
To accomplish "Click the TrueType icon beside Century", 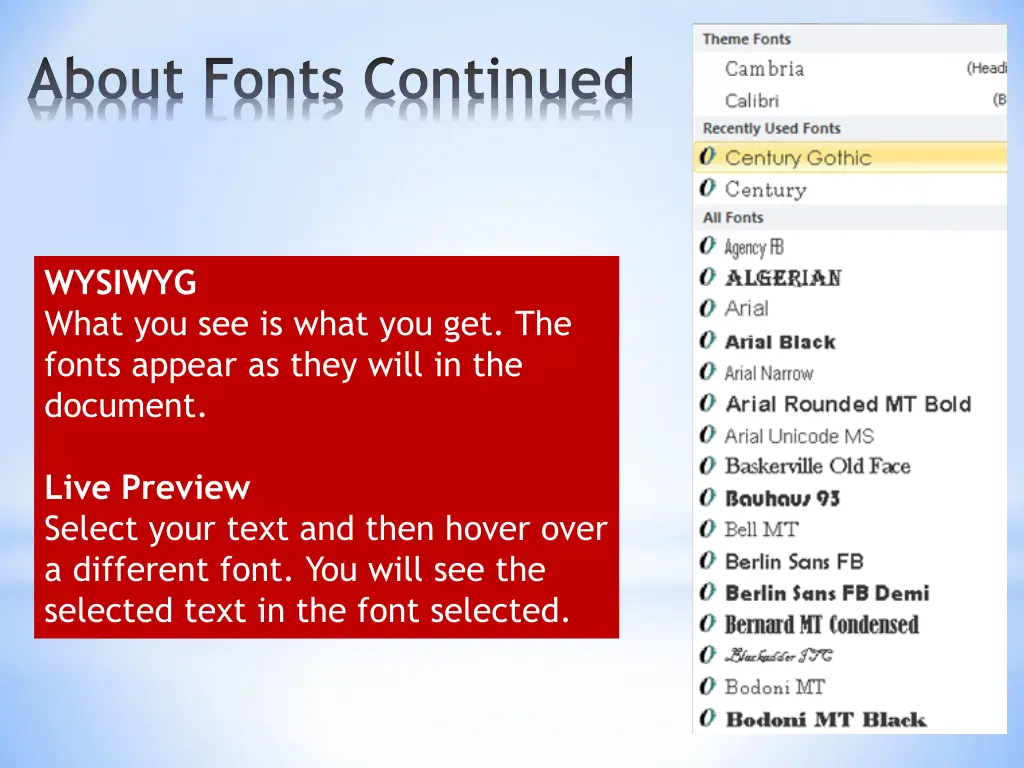I will [707, 188].
